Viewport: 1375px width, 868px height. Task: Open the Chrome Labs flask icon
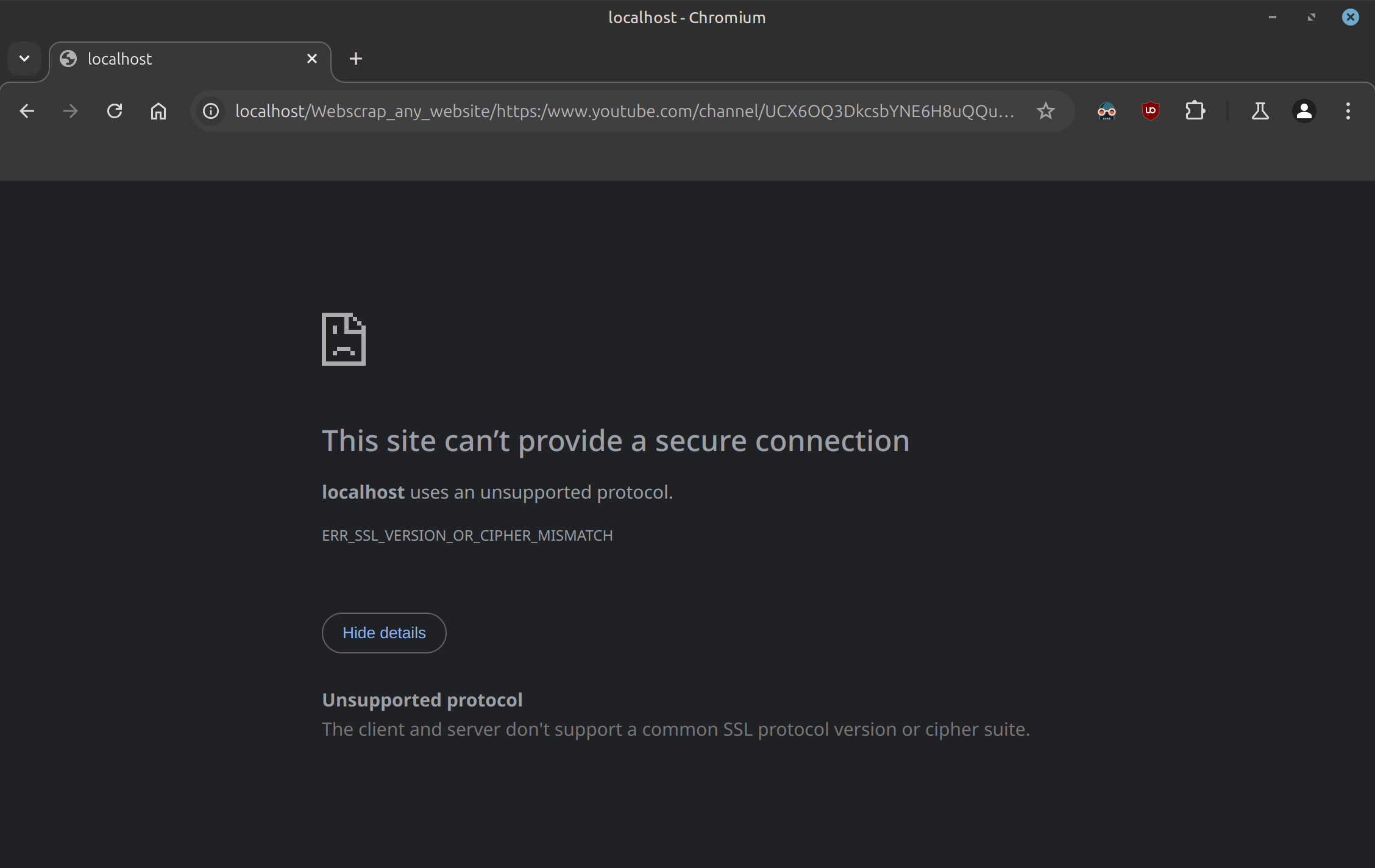click(x=1260, y=111)
